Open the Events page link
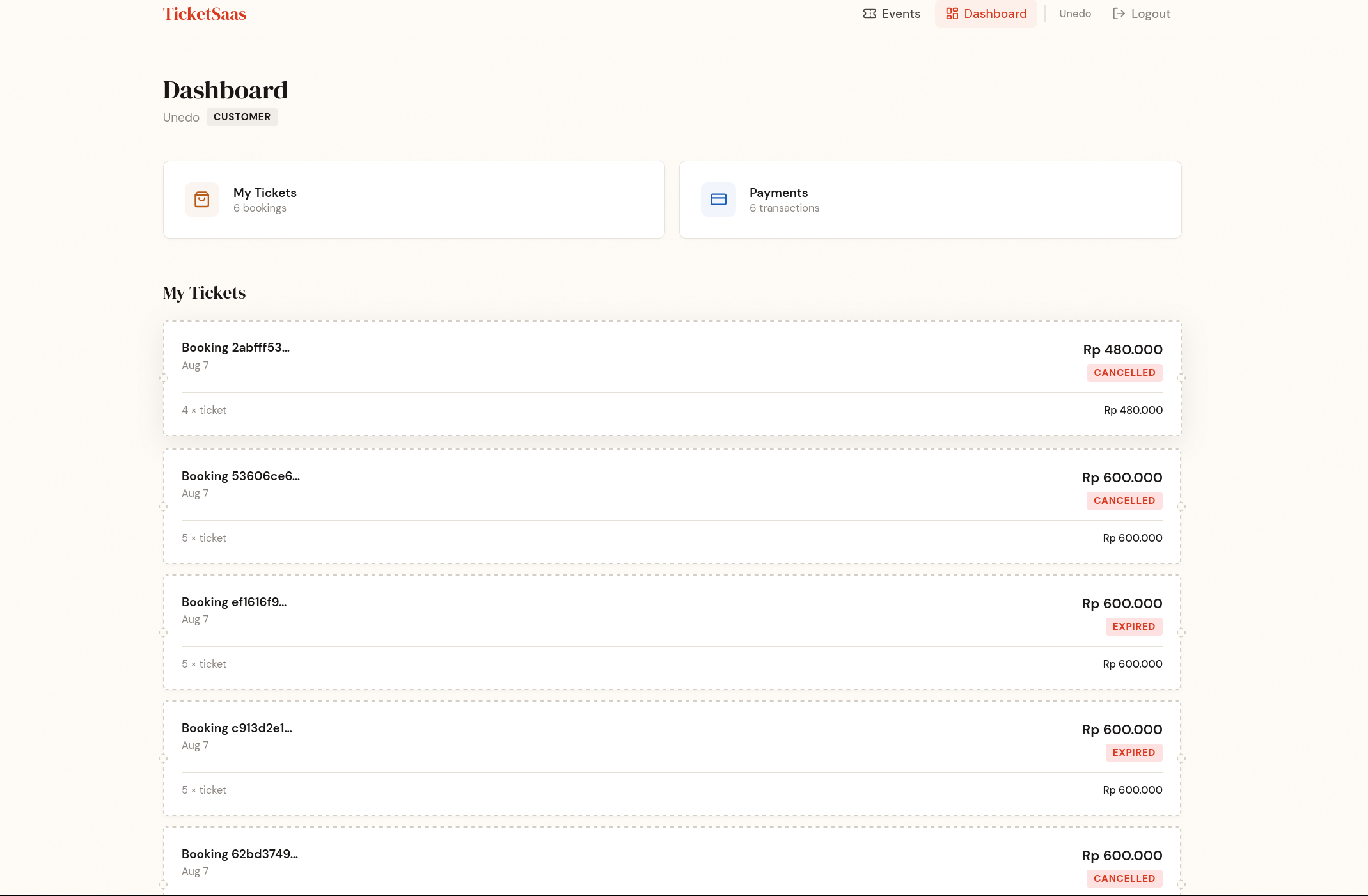 click(892, 13)
